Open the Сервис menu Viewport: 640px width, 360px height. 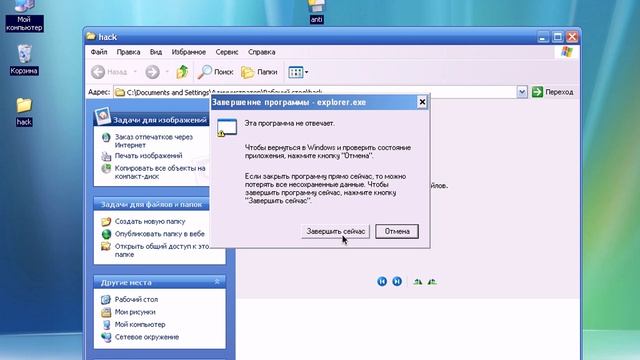(227, 52)
